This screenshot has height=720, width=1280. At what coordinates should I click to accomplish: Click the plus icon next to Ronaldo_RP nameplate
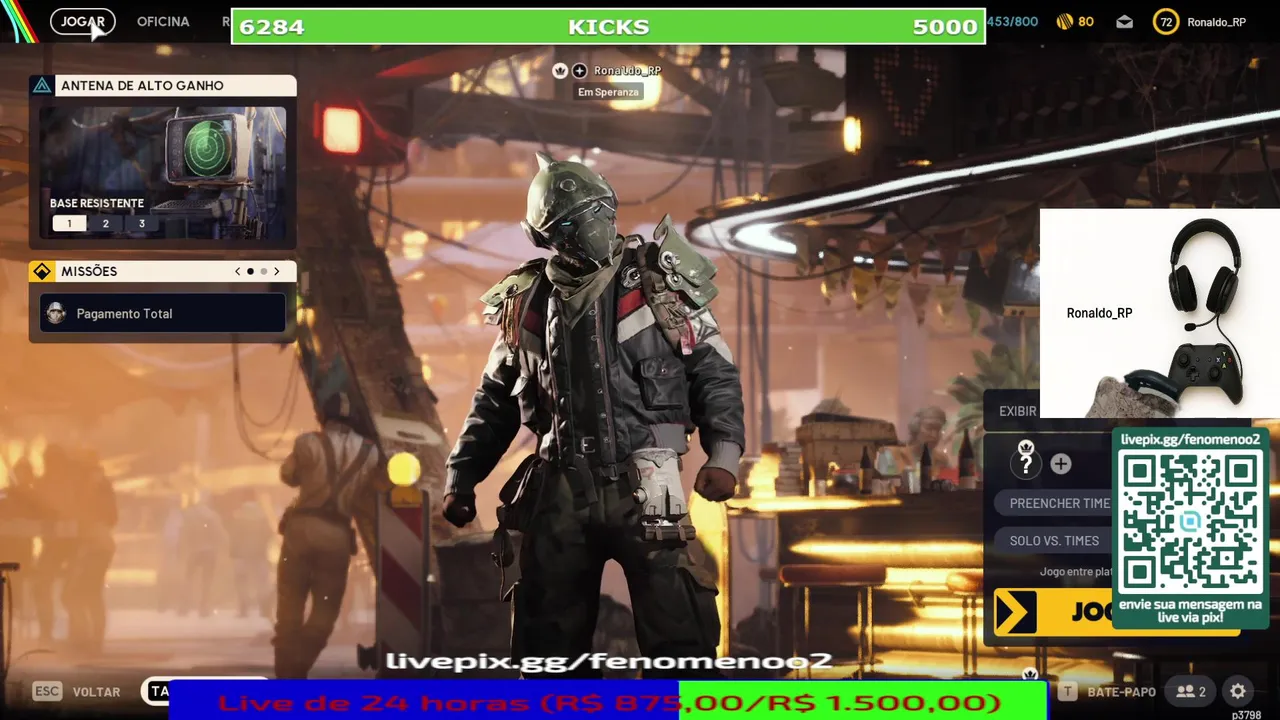tap(579, 71)
